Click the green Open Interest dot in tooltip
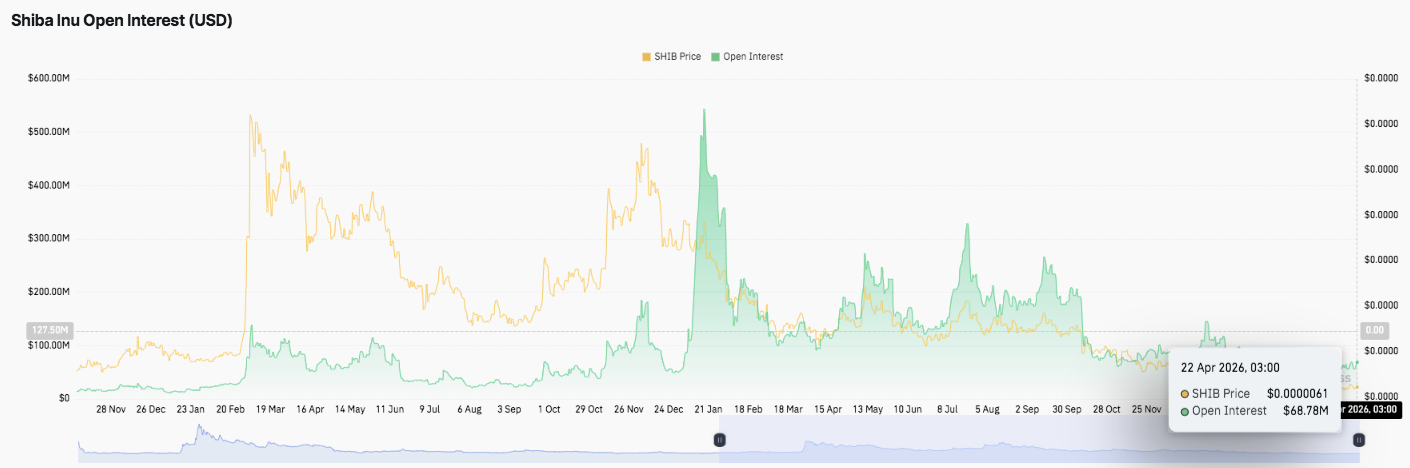Screen dimensions: 1410x468 click(x=1185, y=411)
